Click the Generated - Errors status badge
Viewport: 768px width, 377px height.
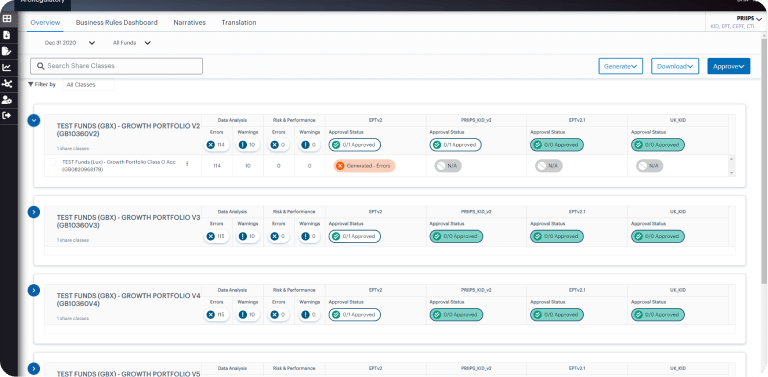364,166
